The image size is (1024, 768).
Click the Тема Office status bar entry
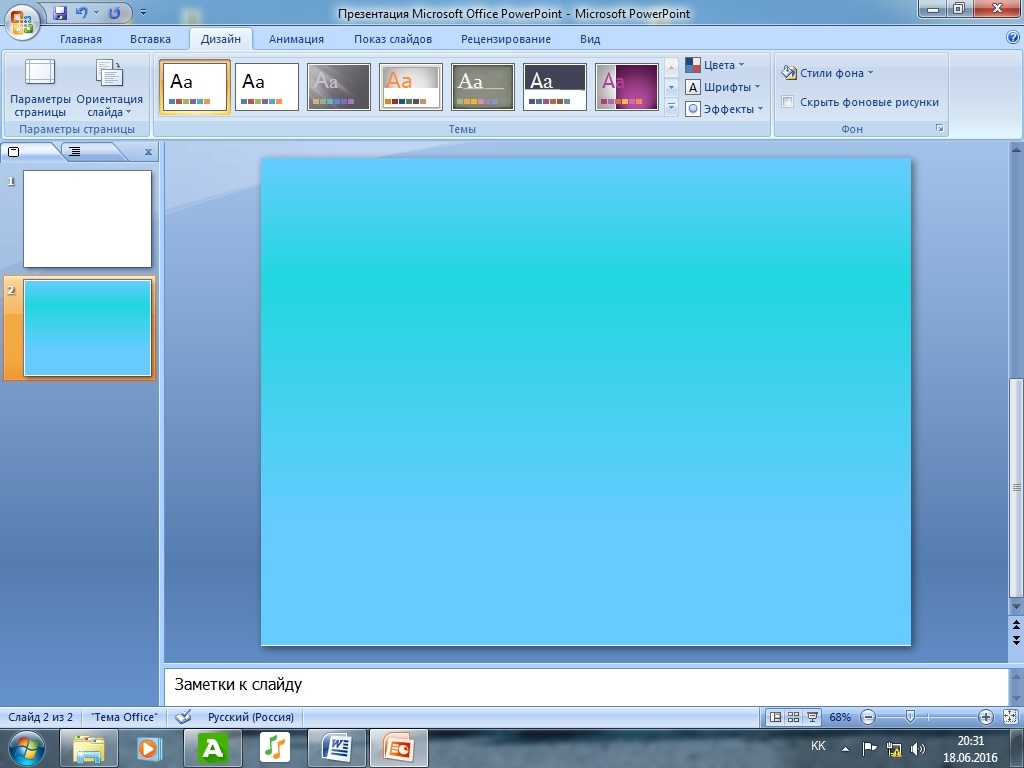pos(124,717)
